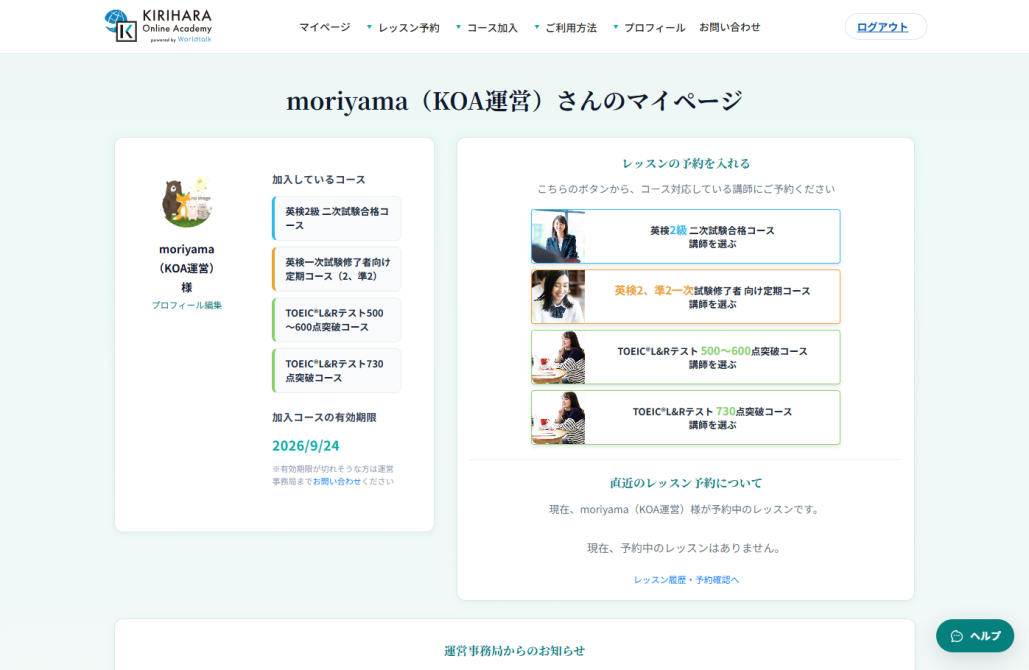Expand the ご利用方法 dropdown menu
1029x670 pixels.
[x=566, y=28]
